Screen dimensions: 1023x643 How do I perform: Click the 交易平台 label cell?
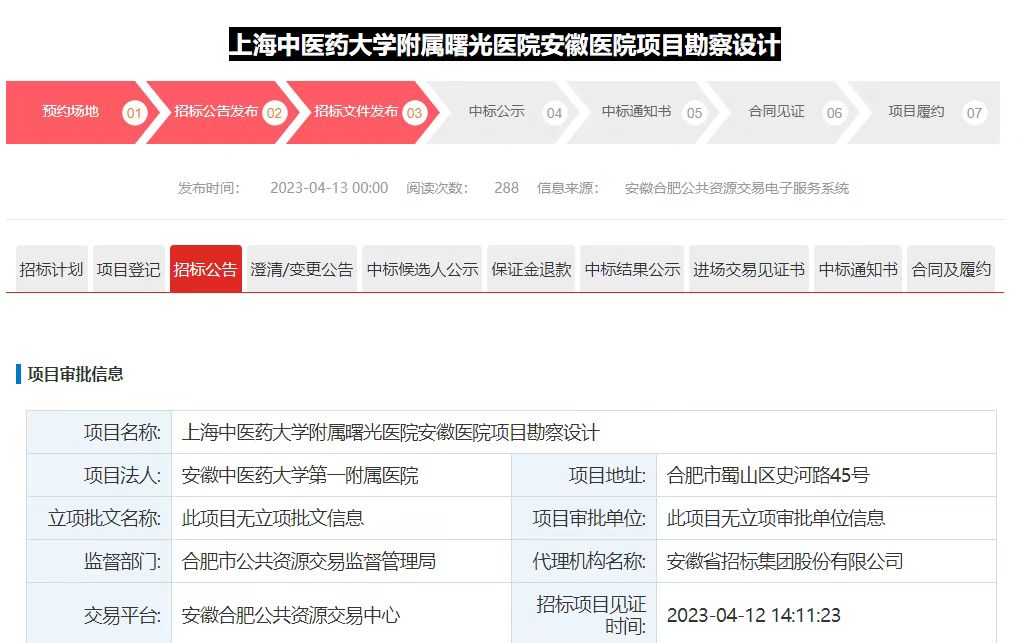click(99, 615)
